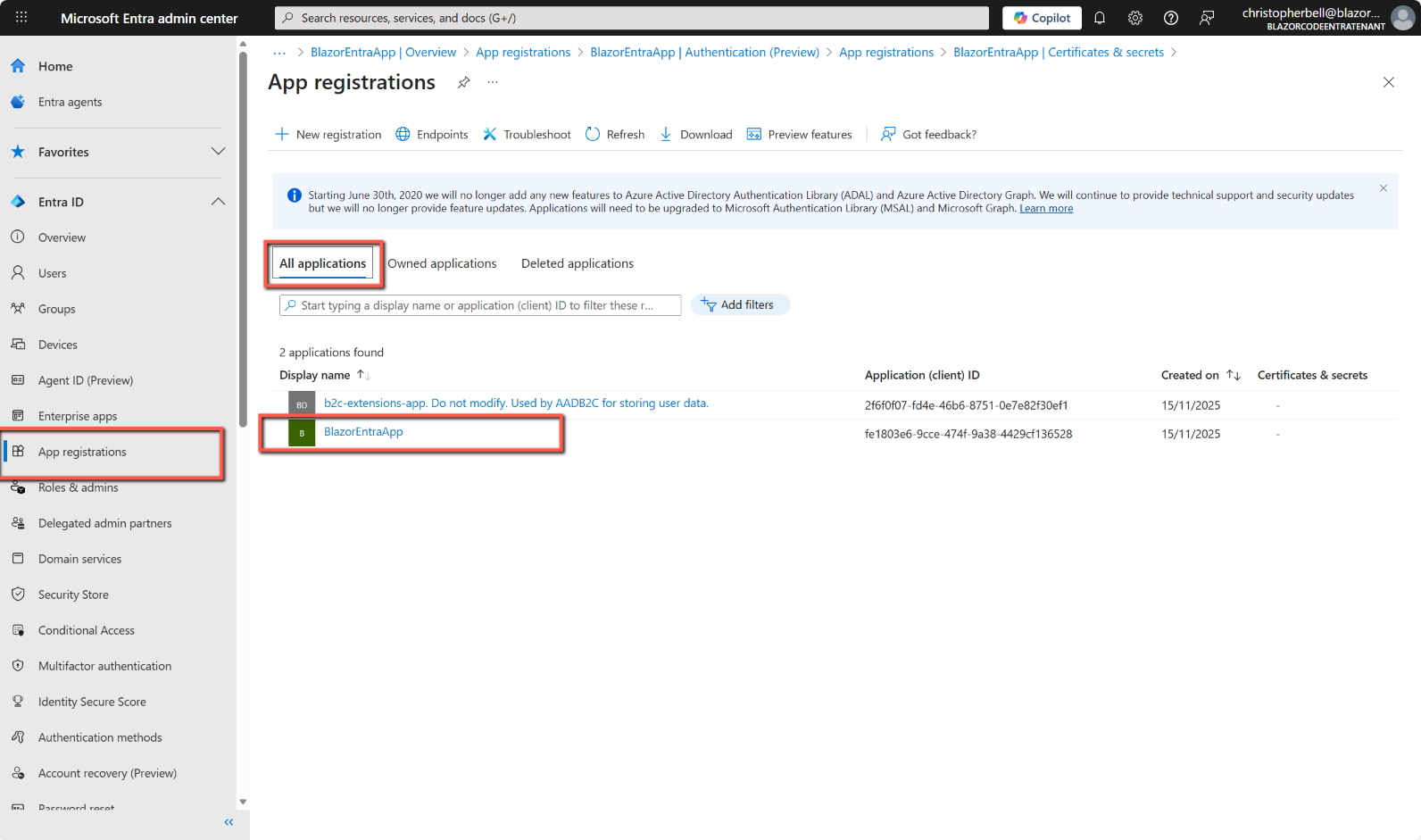Click the Refresh toolbar button

tap(615, 135)
